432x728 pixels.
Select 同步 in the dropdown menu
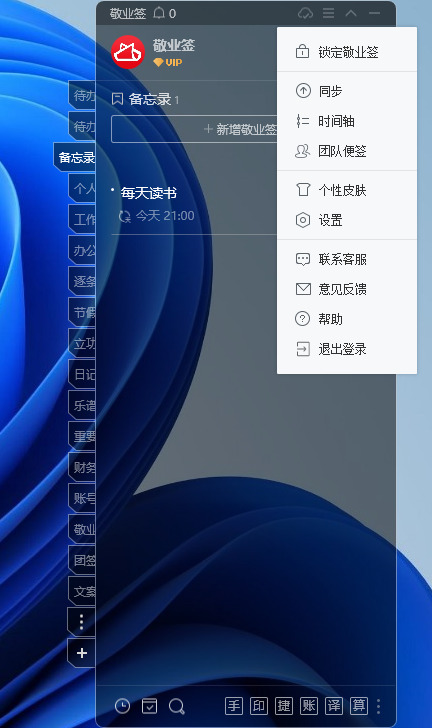[347, 91]
